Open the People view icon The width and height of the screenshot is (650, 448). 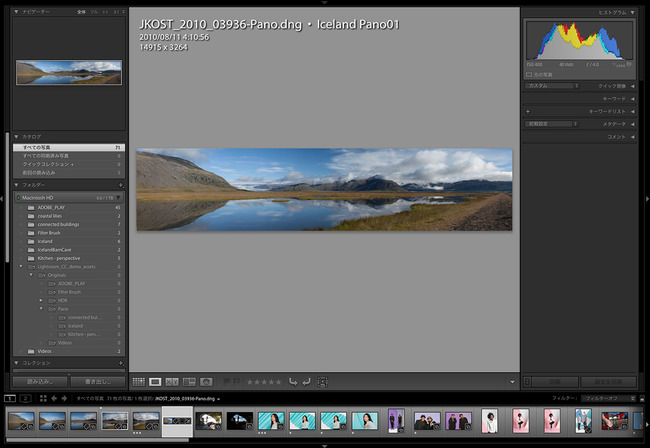pyautogui.click(x=206, y=382)
